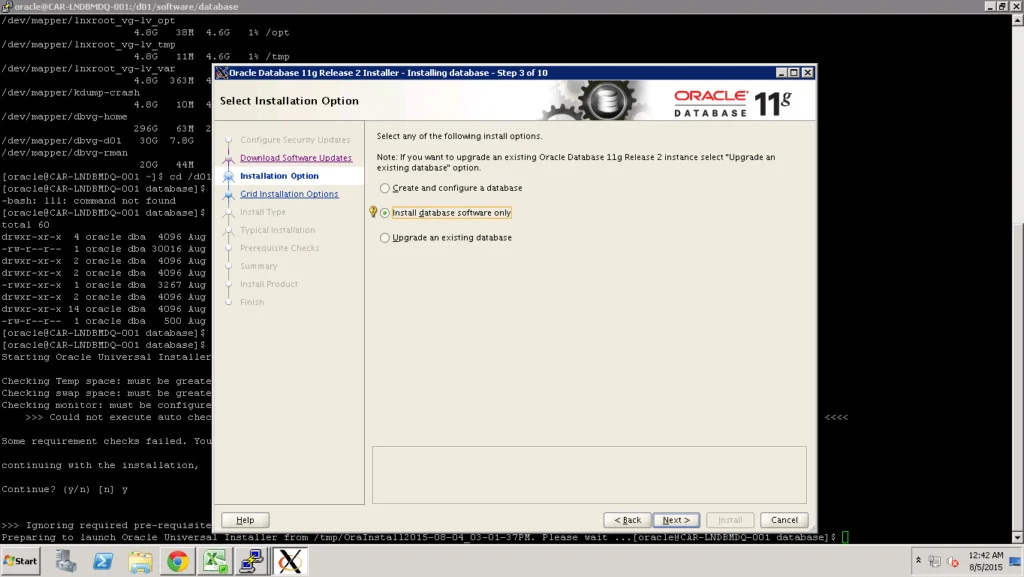This screenshot has height=577, width=1024.
Task: Click the network status tray icon
Action: [x=935, y=561]
